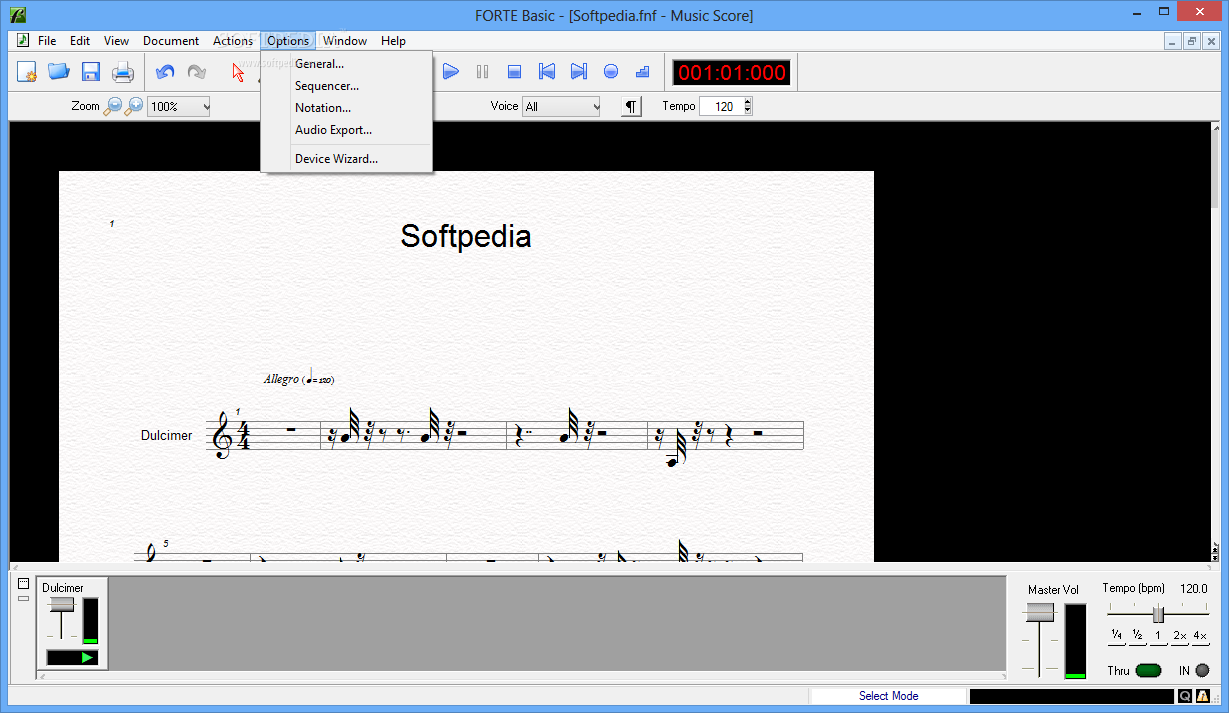
Task: Redo the last undone action
Action: [x=197, y=72]
